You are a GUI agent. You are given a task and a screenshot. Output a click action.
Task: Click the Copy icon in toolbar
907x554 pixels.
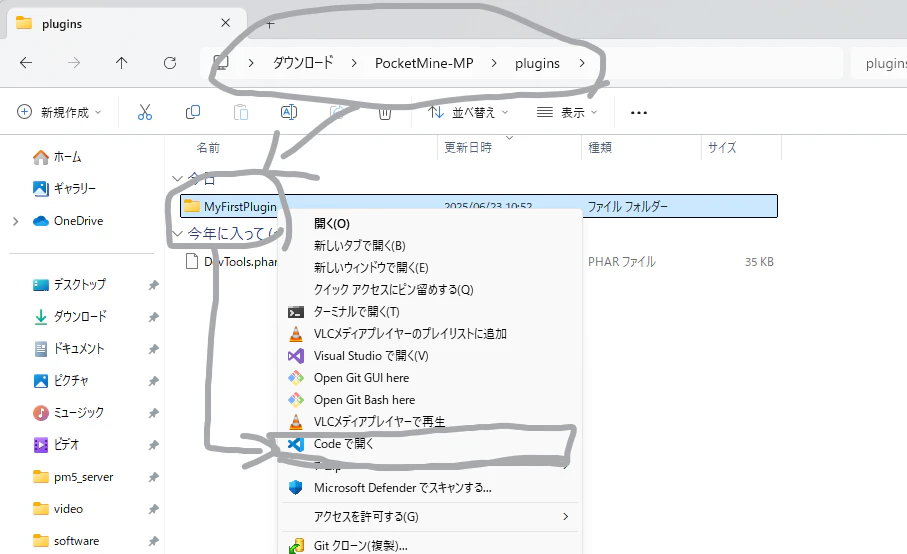193,112
